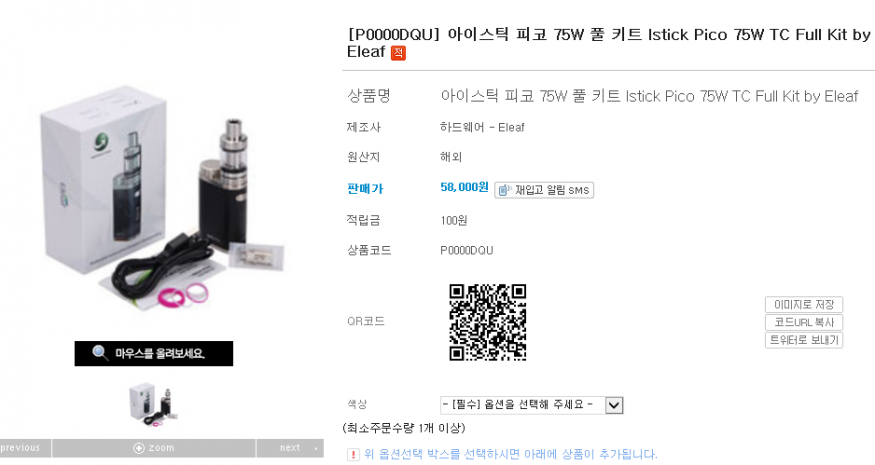Image resolution: width=875 pixels, height=465 pixels.
Task: Save the QR code with 이미지로 저장
Action: tap(804, 304)
